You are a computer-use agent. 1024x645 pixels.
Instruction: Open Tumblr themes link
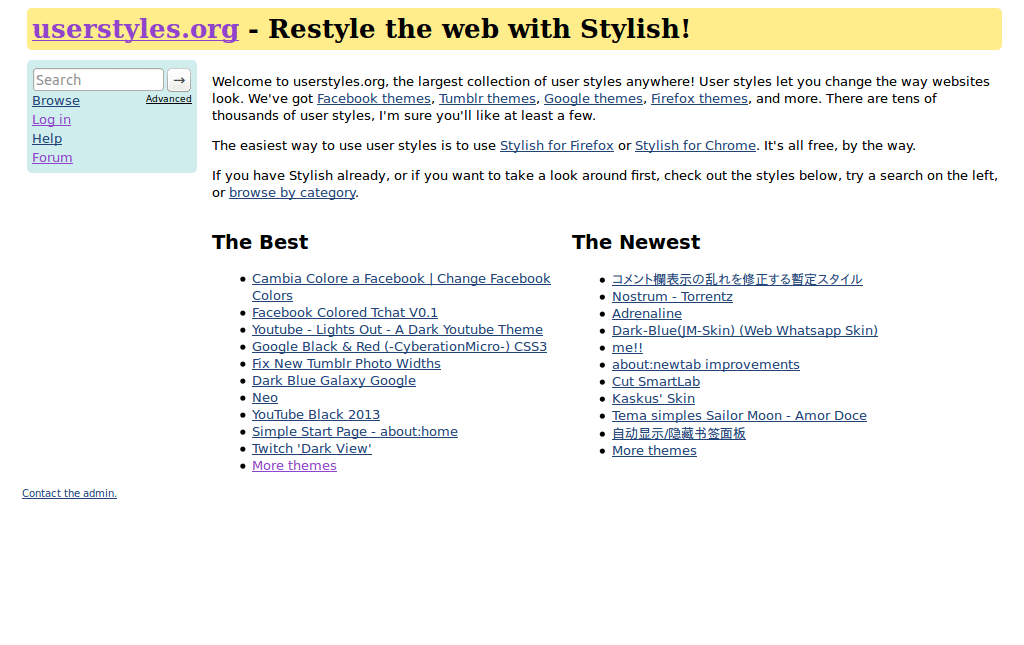[487, 98]
